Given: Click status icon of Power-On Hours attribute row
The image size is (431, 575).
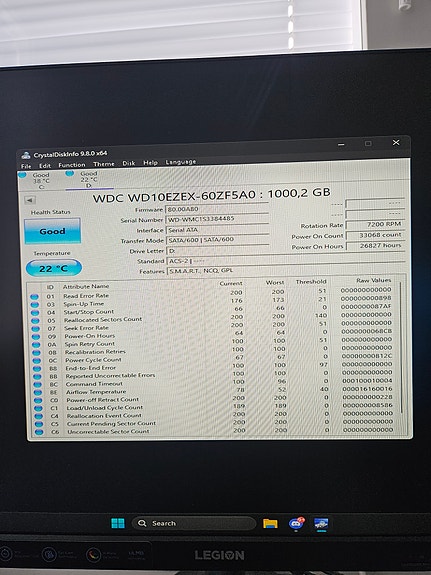Looking at the screenshot, I should pos(36,337).
